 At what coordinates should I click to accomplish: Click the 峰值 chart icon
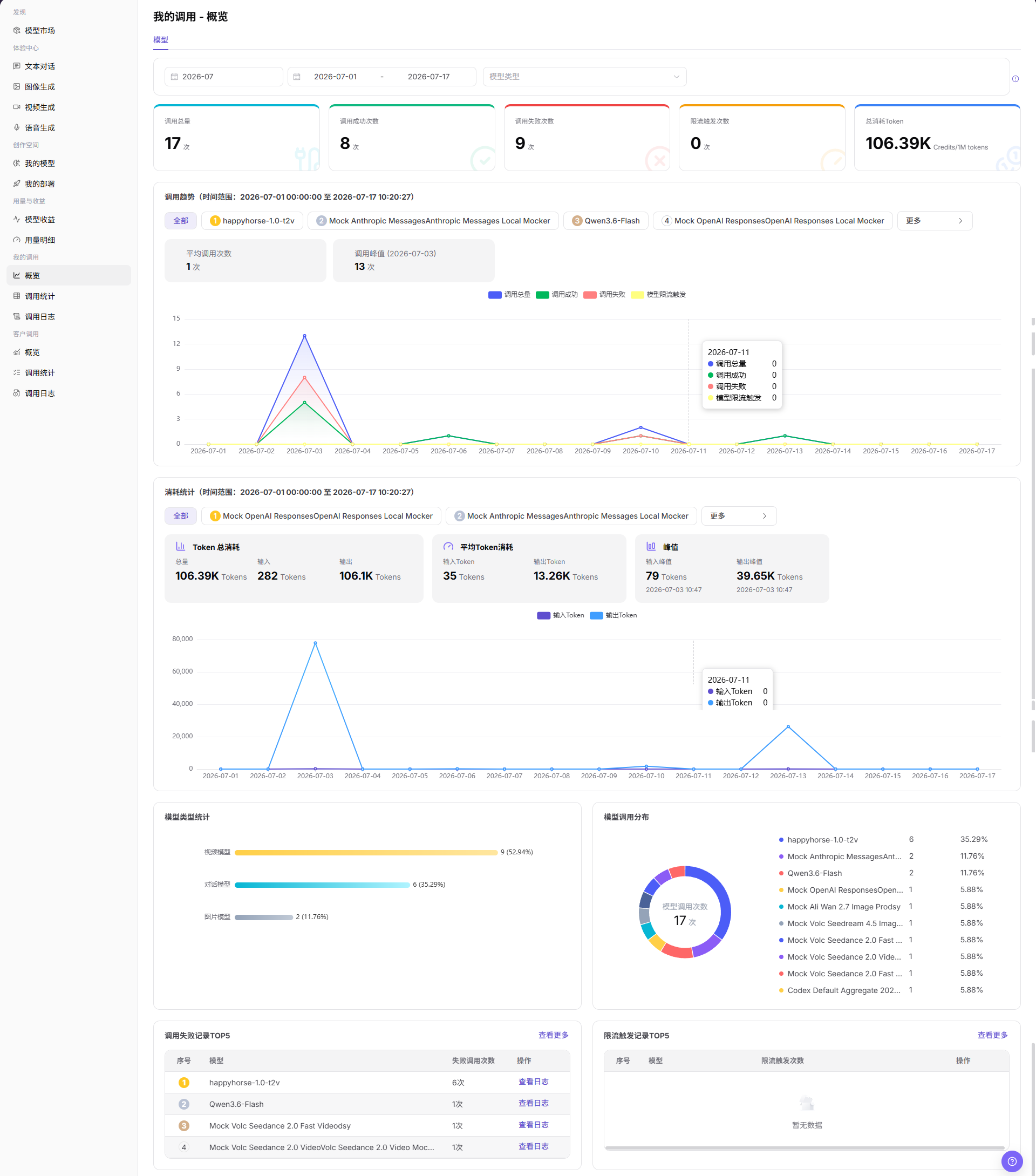651,547
